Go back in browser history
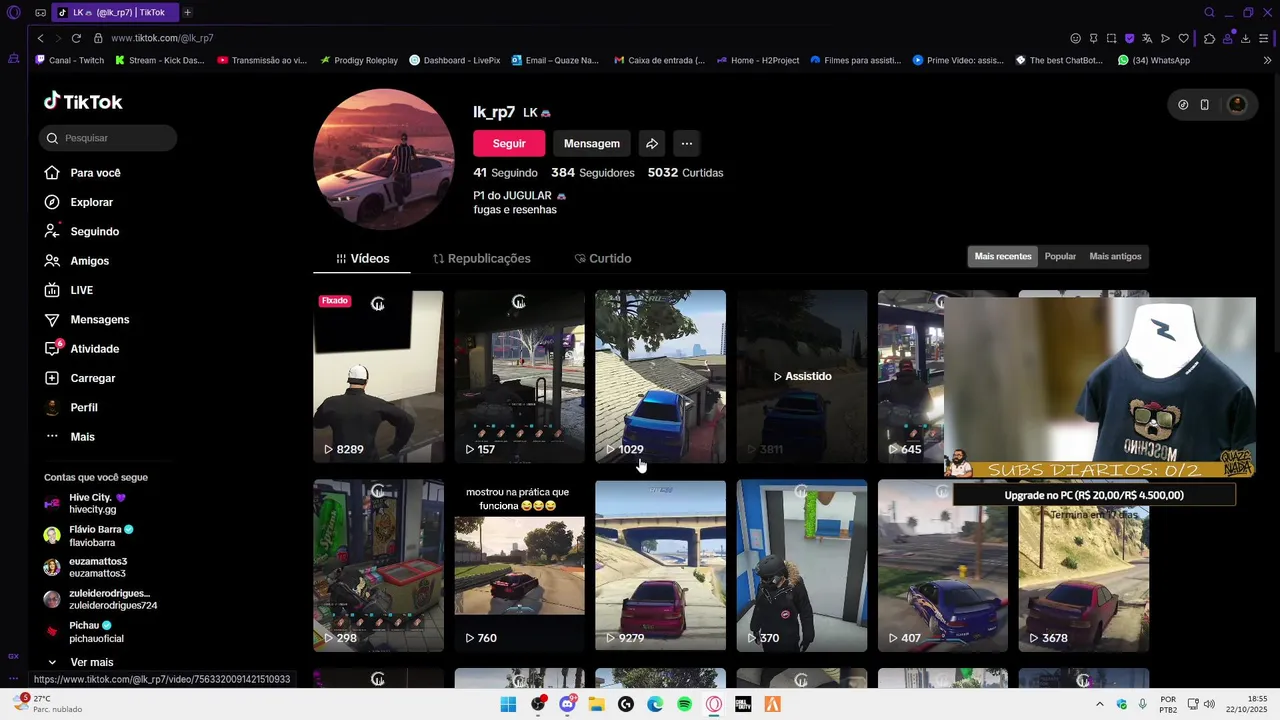The width and height of the screenshot is (1280, 720). pos(40,38)
